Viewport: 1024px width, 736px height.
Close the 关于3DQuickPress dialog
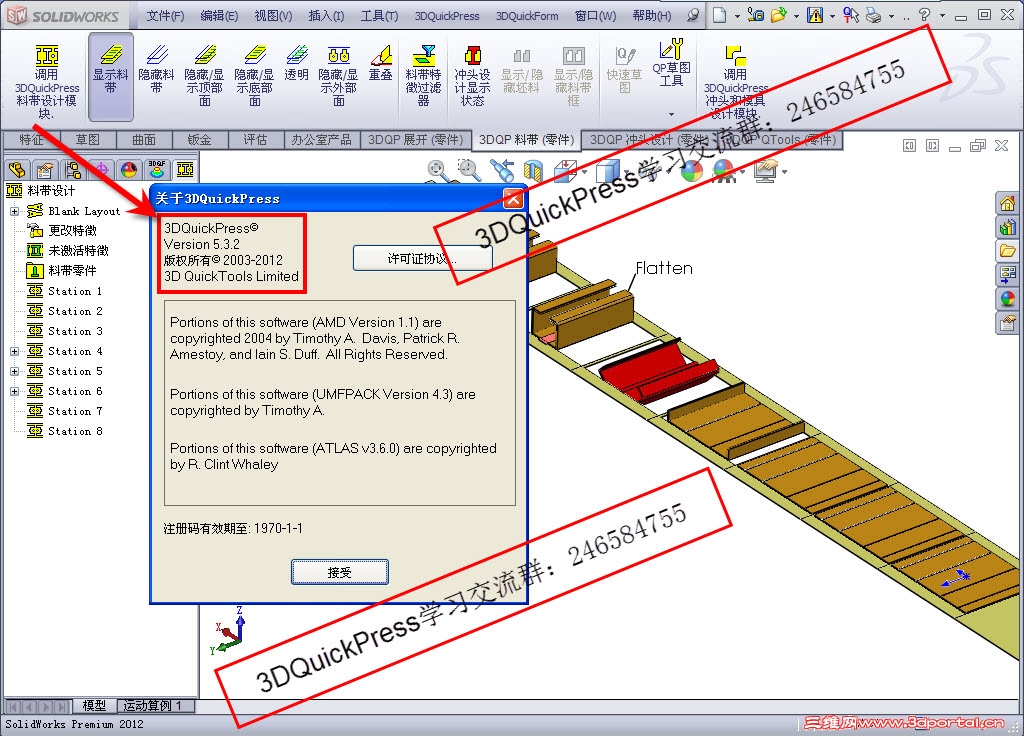(513, 199)
